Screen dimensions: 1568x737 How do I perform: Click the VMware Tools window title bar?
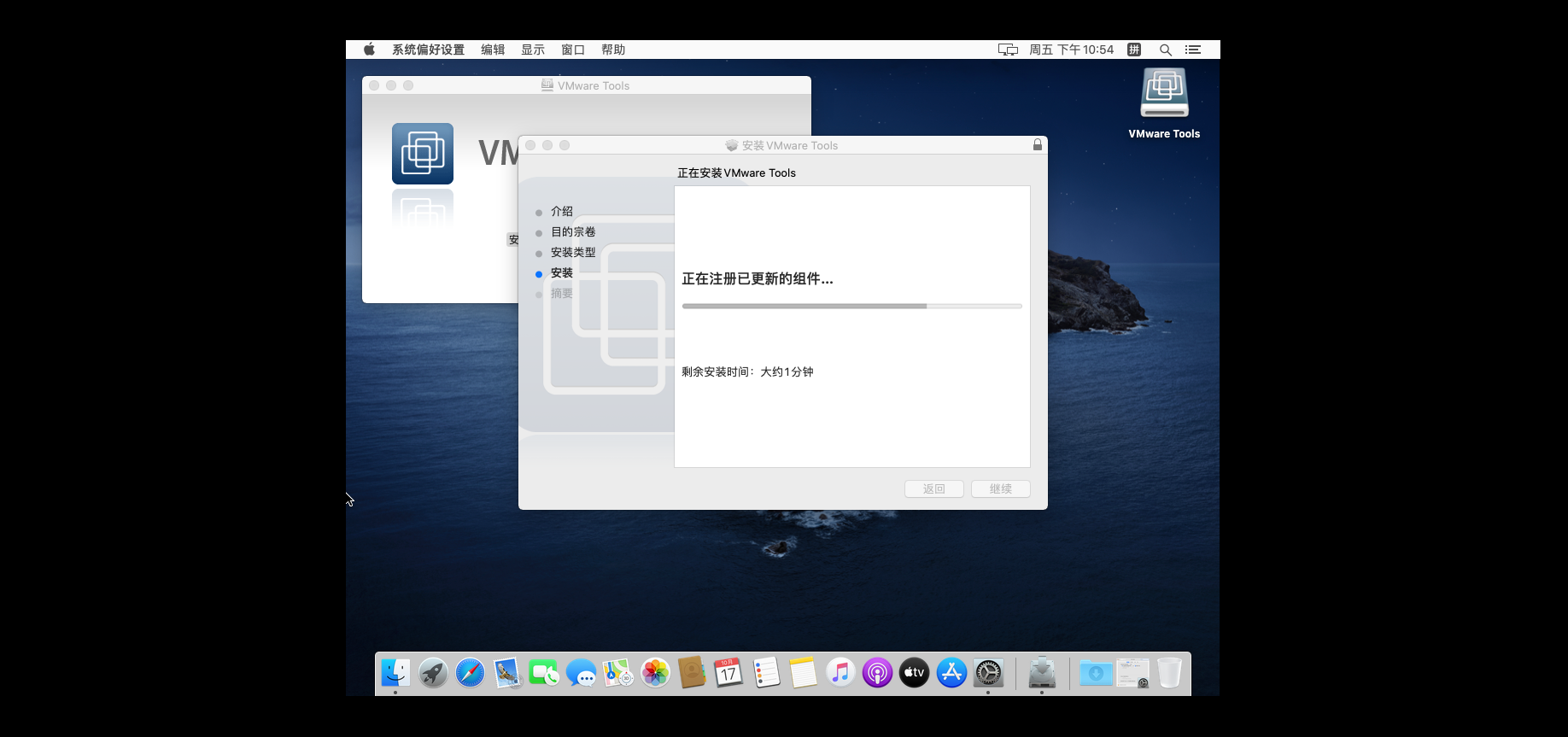[x=586, y=85]
